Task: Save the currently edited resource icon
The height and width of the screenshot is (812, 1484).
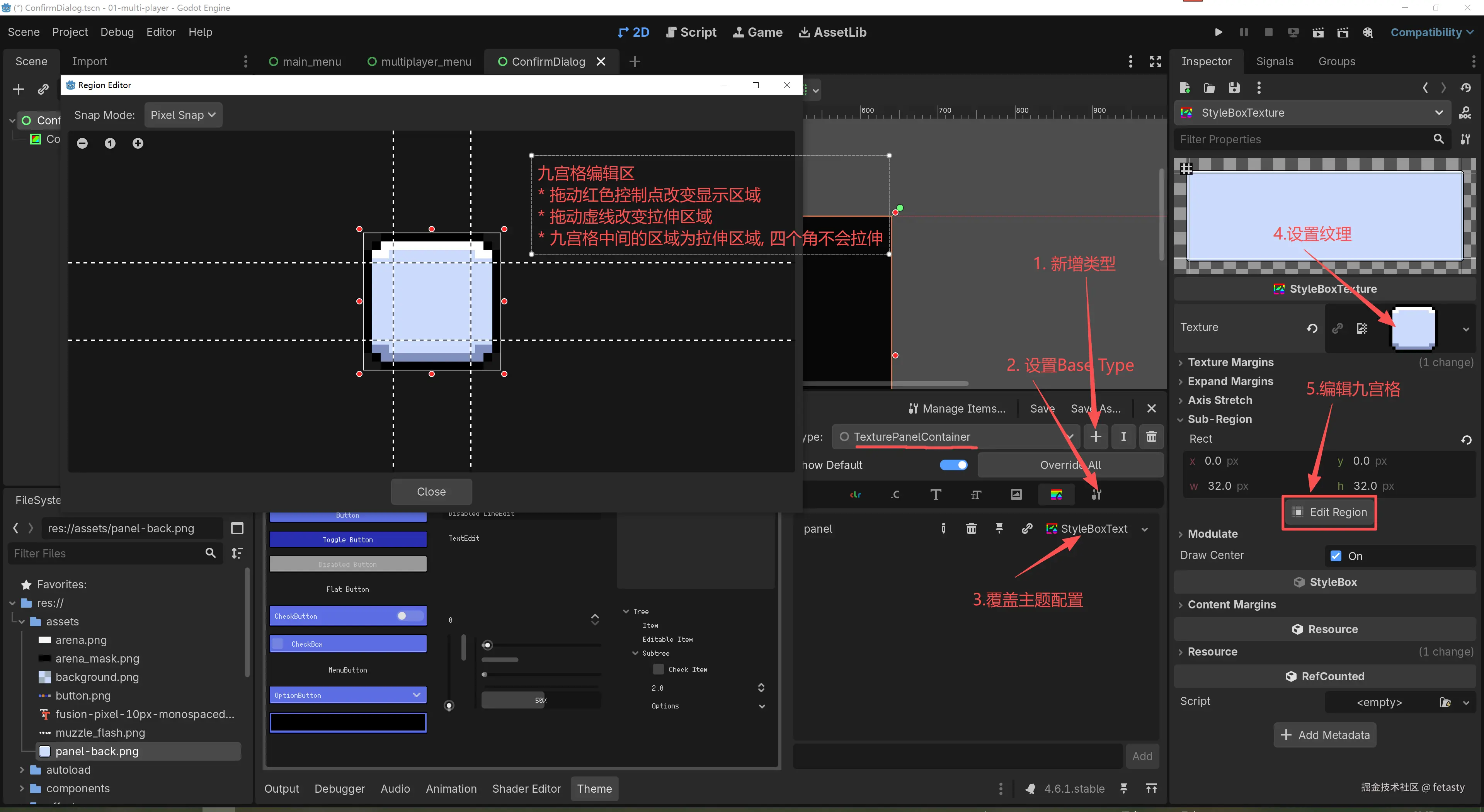Action: pos(1234,88)
